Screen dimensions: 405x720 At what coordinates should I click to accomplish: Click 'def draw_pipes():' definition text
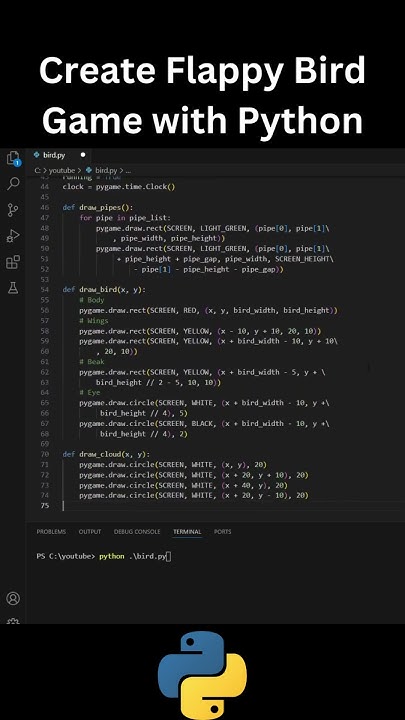tap(98, 208)
